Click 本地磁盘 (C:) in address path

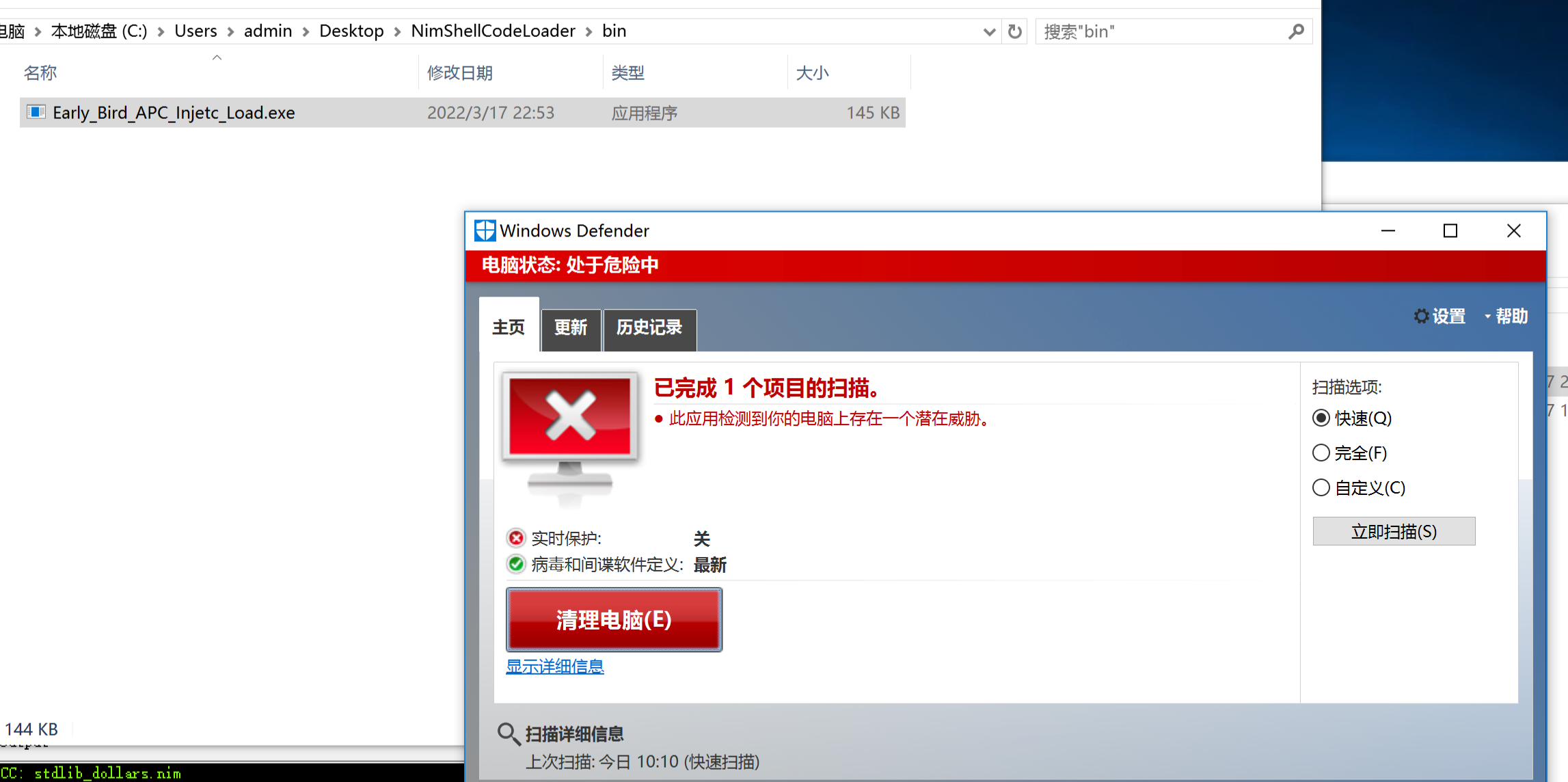[99, 31]
